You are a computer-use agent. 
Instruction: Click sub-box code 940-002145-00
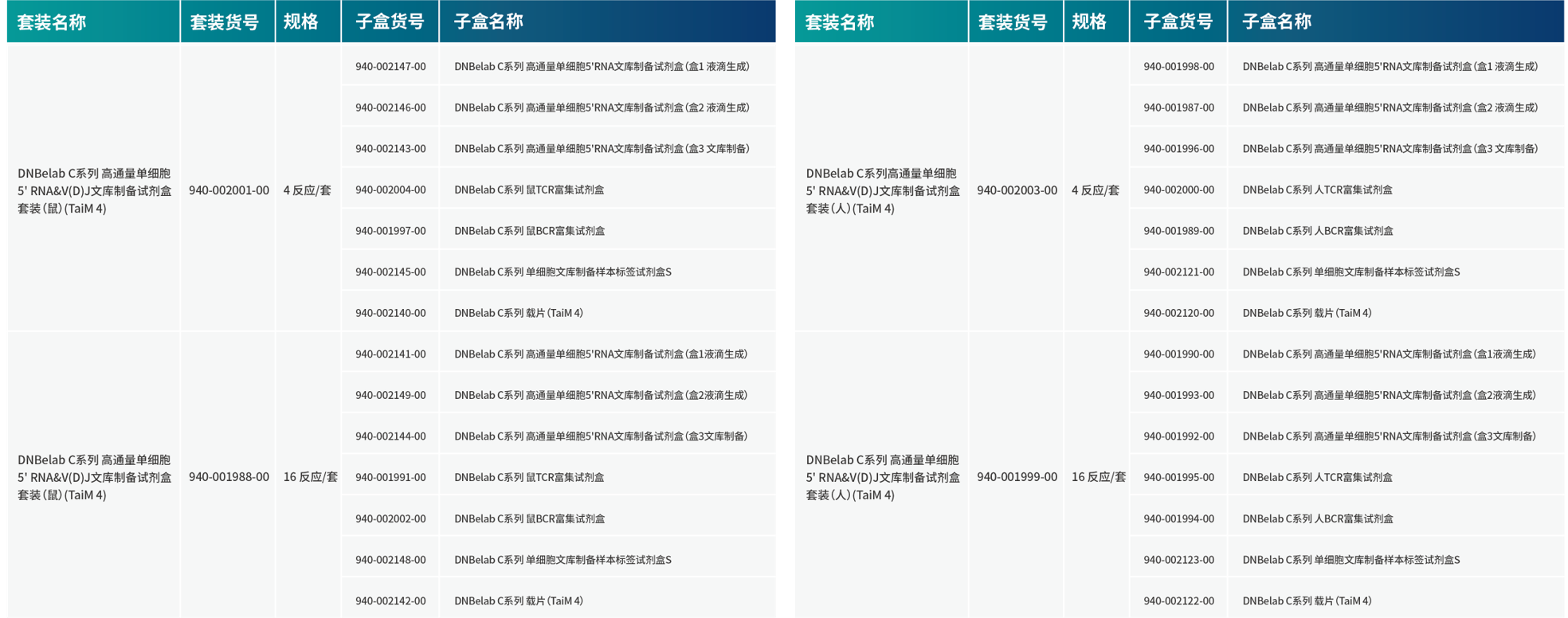click(390, 272)
